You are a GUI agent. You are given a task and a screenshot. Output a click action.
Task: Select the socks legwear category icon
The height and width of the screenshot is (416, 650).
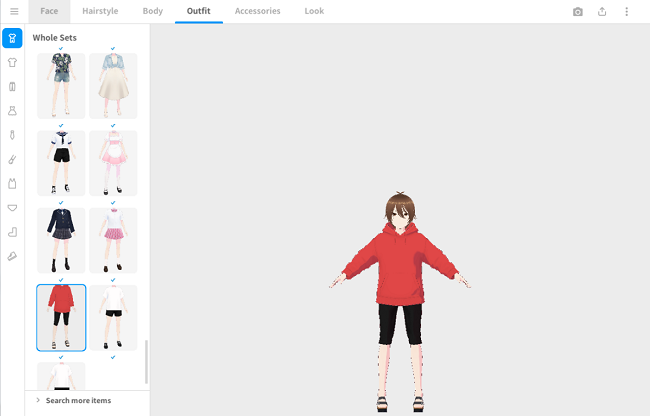click(x=12, y=232)
